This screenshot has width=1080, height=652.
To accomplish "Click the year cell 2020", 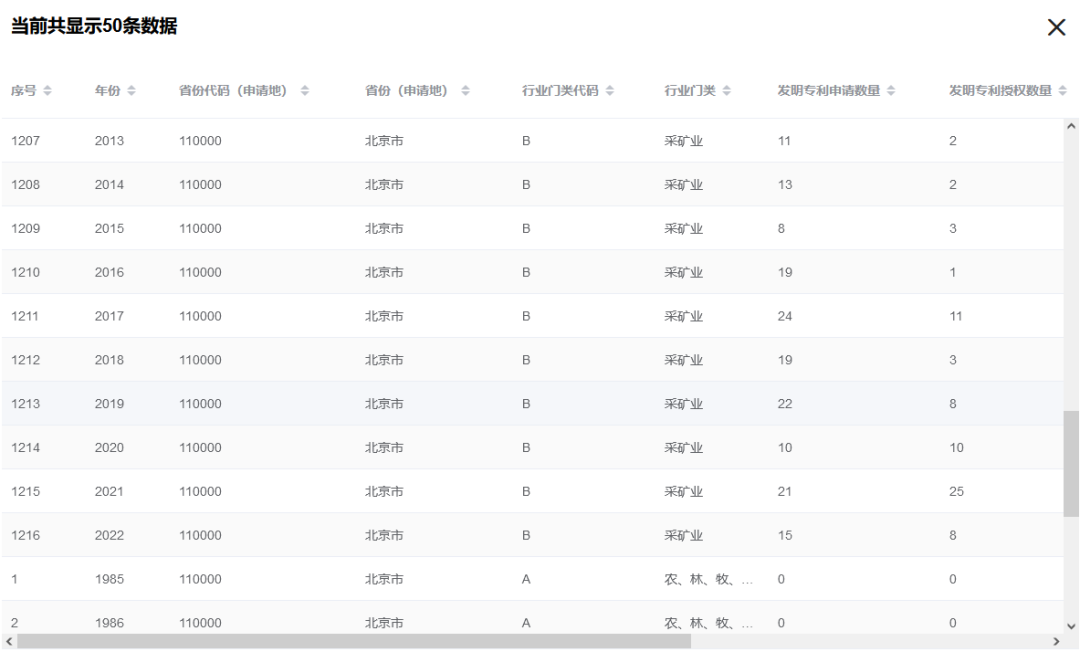I will (110, 448).
